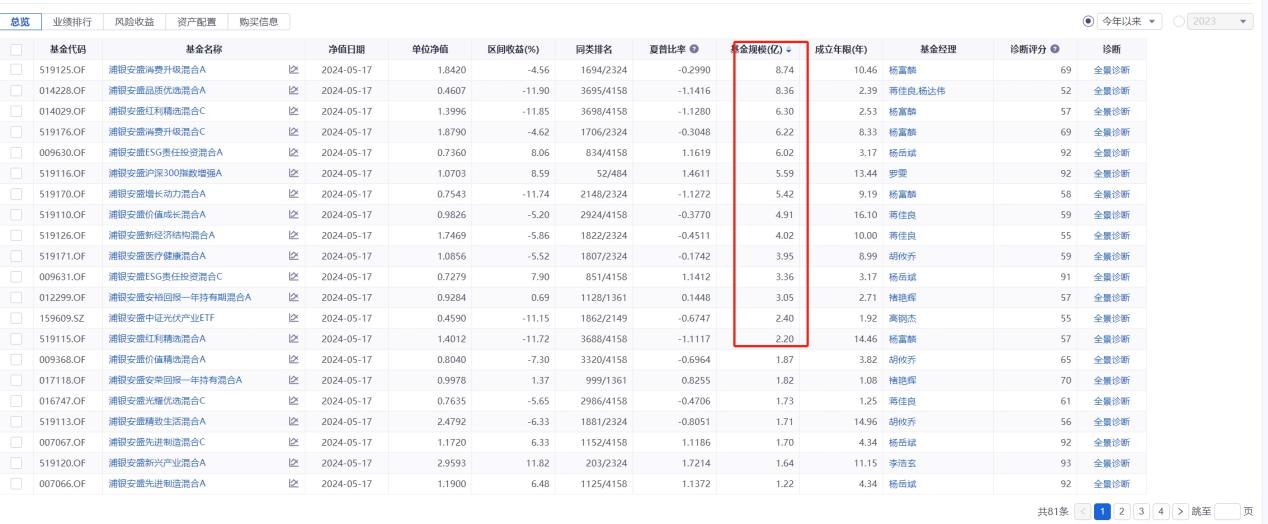This screenshot has height=524, width=1268.
Task: Tick the select-all checkbox in table header
Action: point(16,49)
